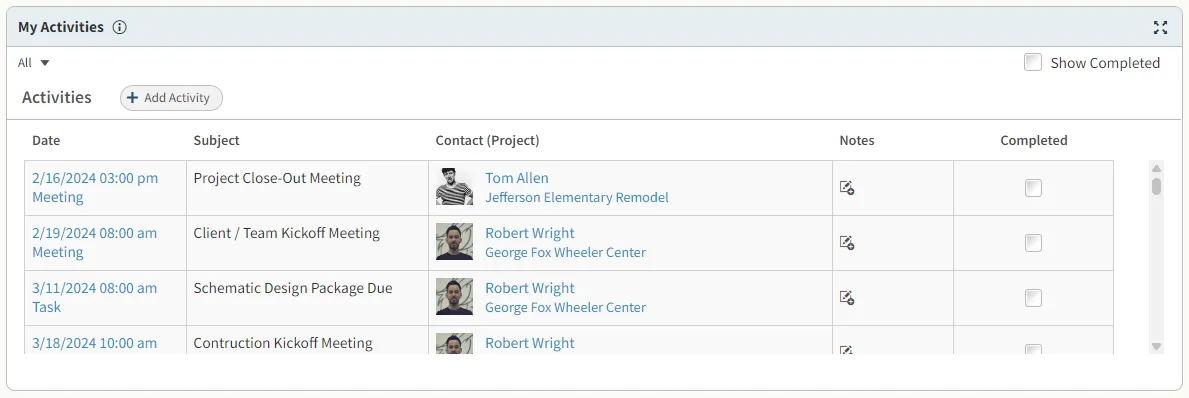
Task: Enable the Show Completed checkbox
Action: 1032,62
